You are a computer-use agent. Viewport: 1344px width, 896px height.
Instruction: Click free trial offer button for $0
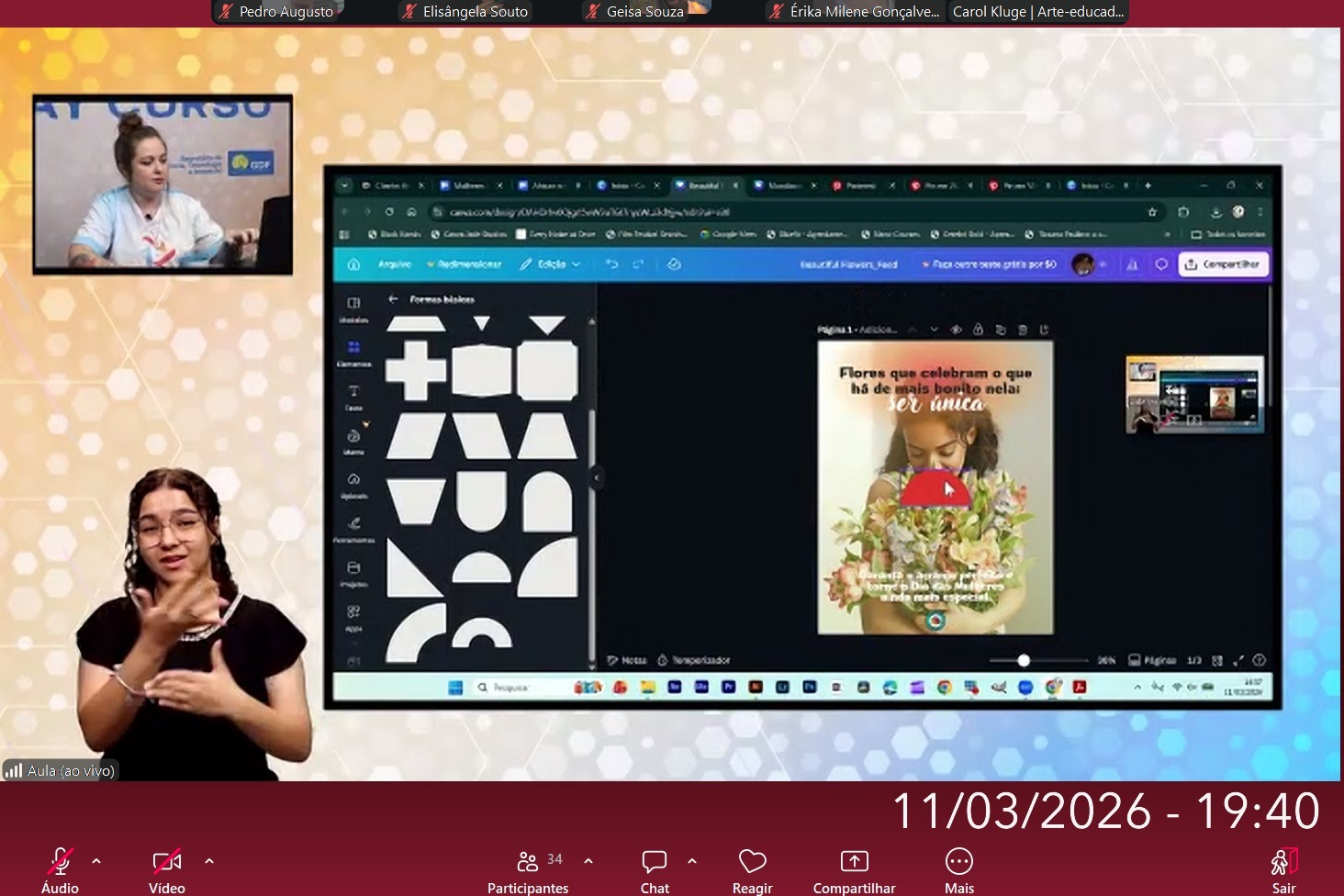click(x=989, y=264)
